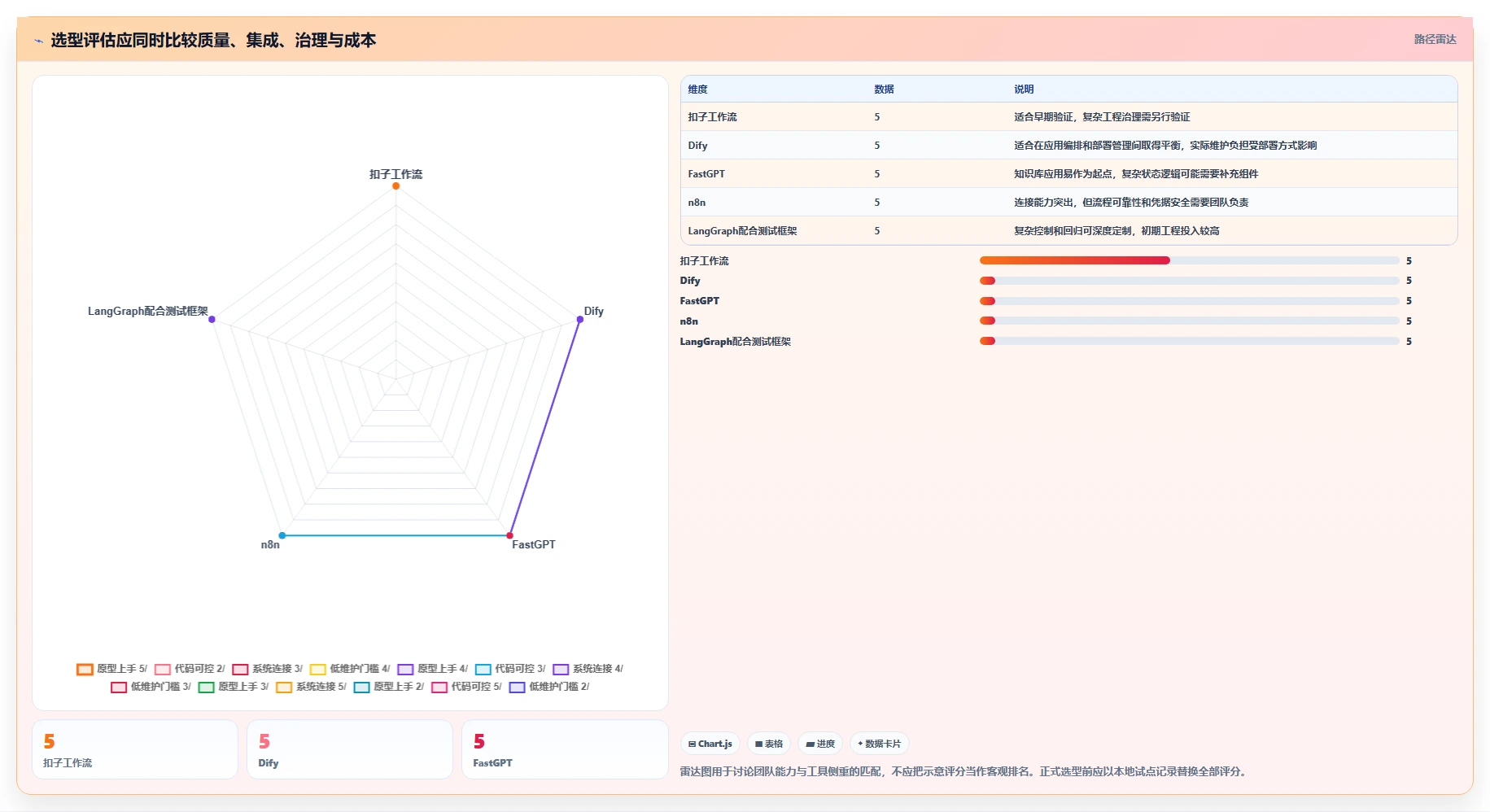This screenshot has width=1490, height=812.
Task: Select the 数据卡片 chip
Action: click(x=880, y=744)
